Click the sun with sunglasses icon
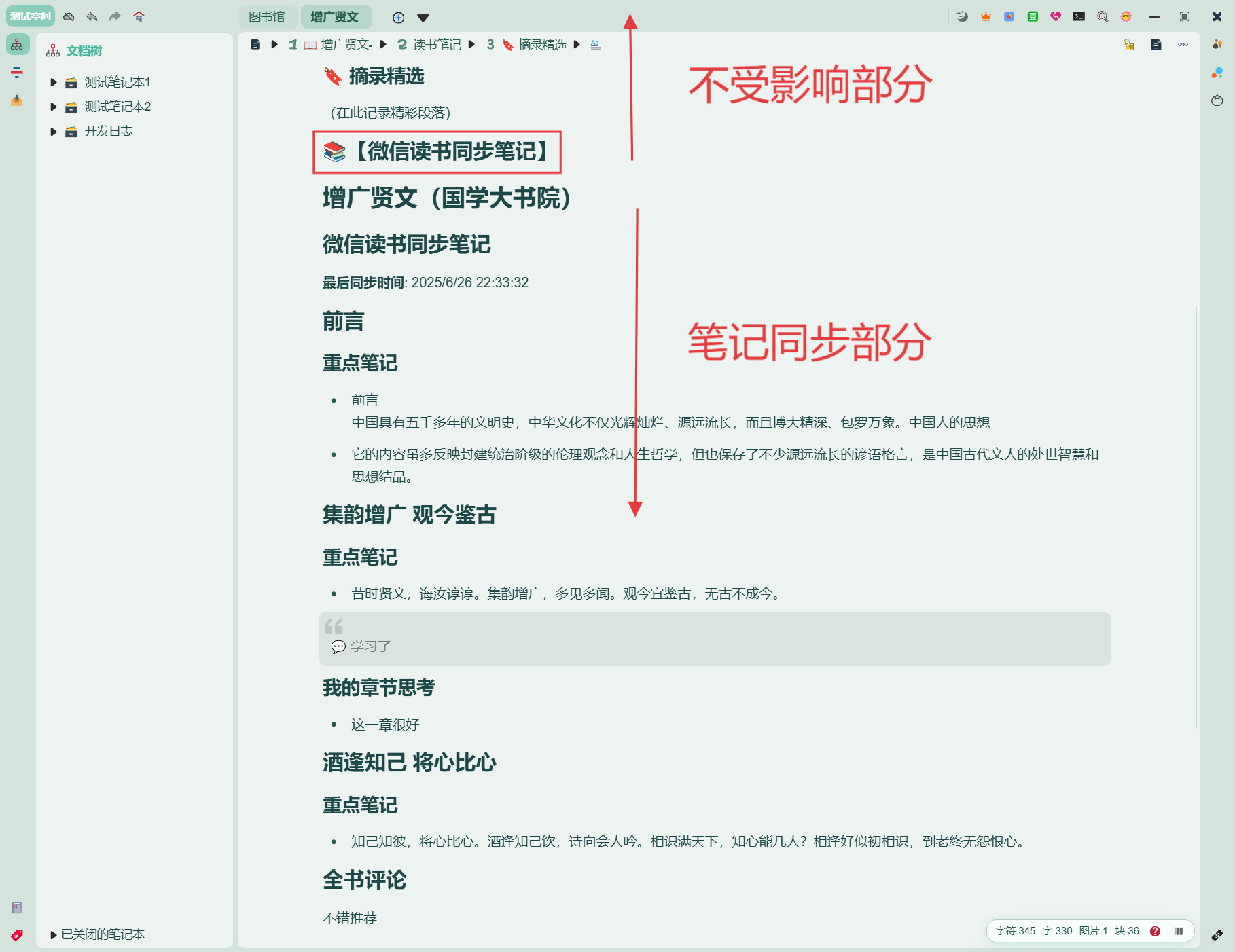1235x952 pixels. click(x=1126, y=16)
